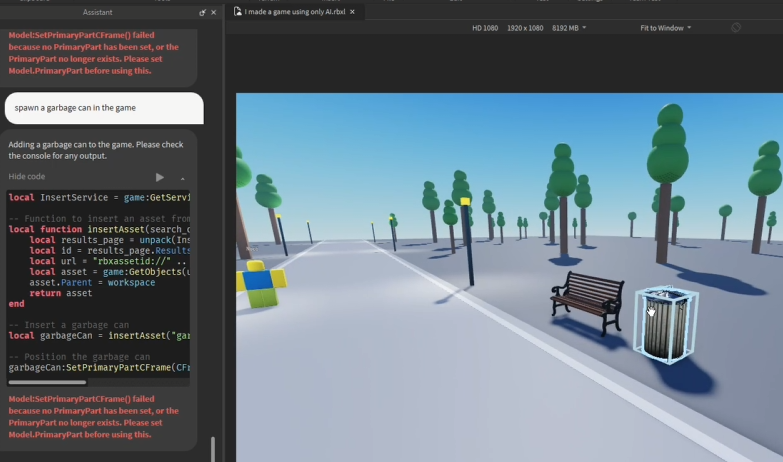Click the Hide code link

tap(26, 176)
